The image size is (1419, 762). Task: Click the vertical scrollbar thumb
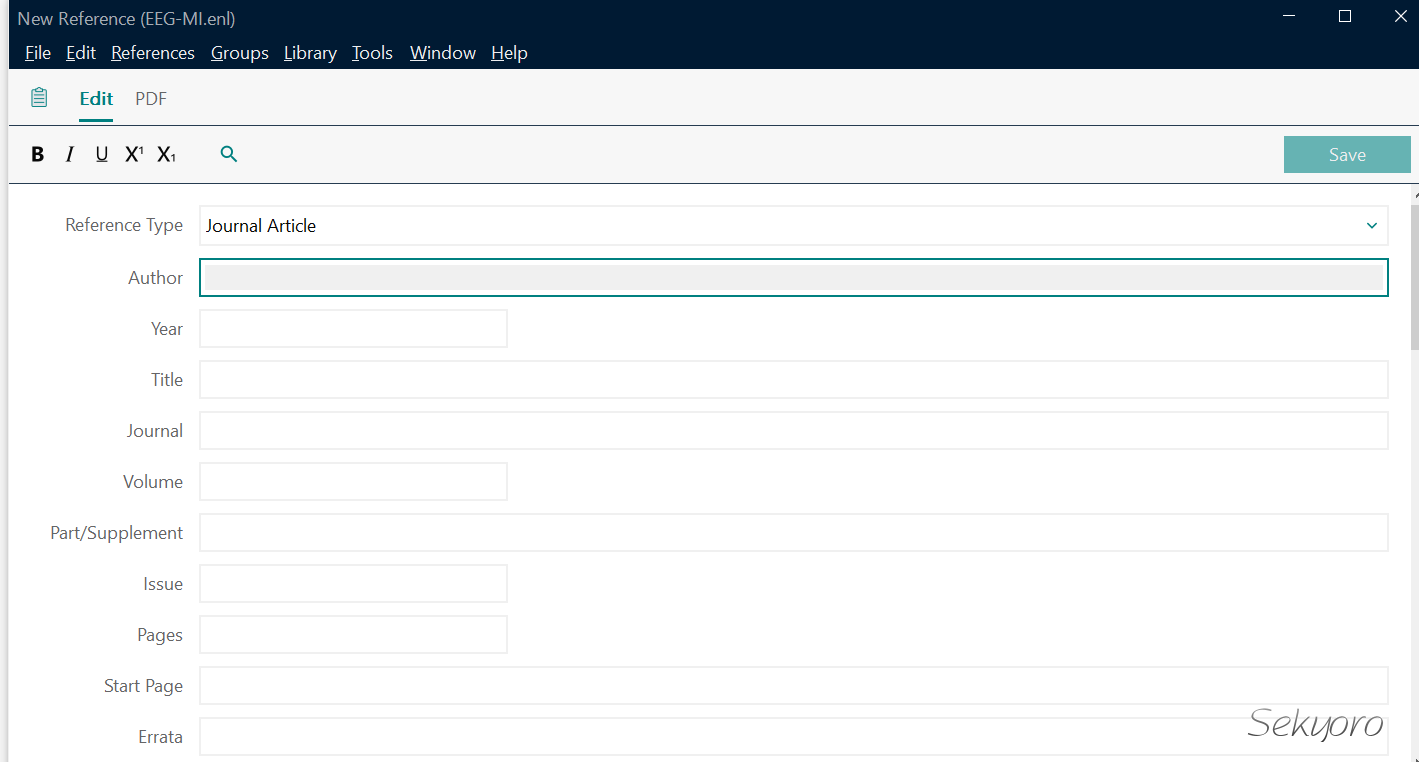[1414, 275]
